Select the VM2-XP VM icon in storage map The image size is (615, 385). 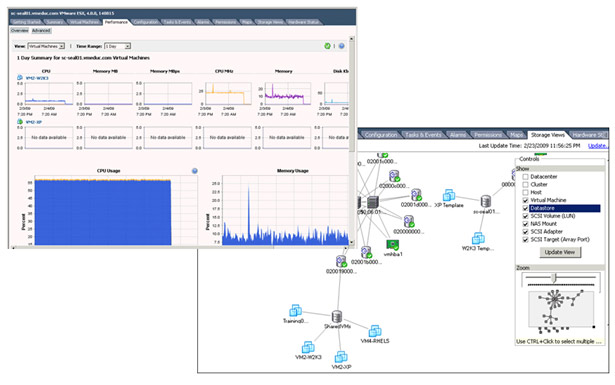341,357
